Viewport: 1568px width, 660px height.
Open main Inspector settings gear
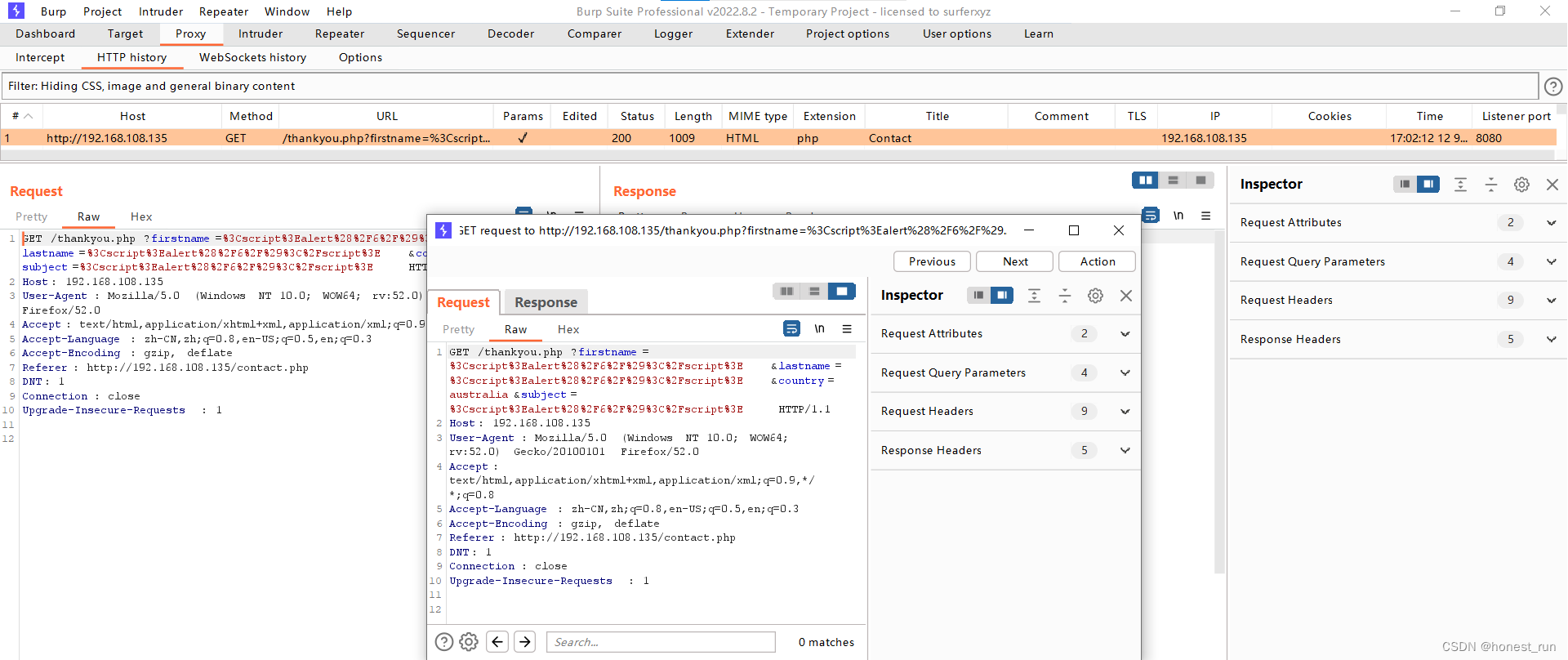(1521, 184)
